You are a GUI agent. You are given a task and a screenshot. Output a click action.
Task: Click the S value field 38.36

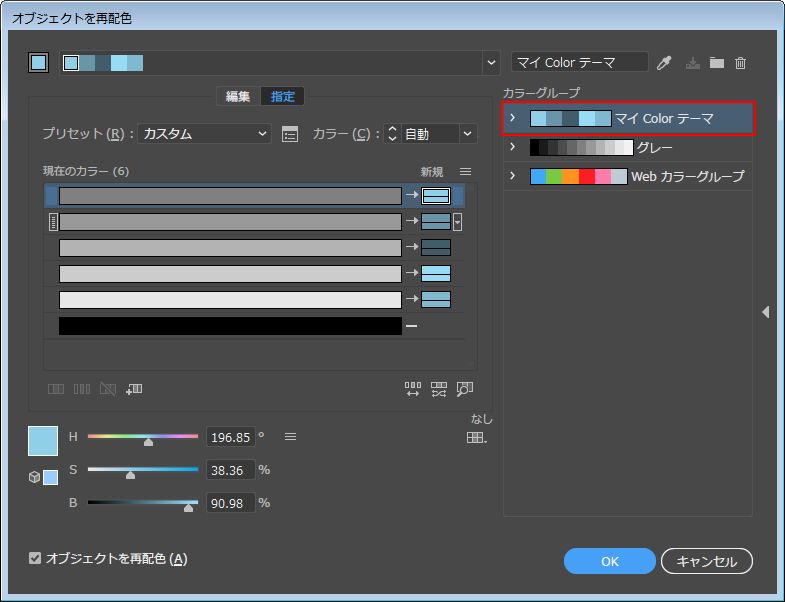click(x=231, y=470)
